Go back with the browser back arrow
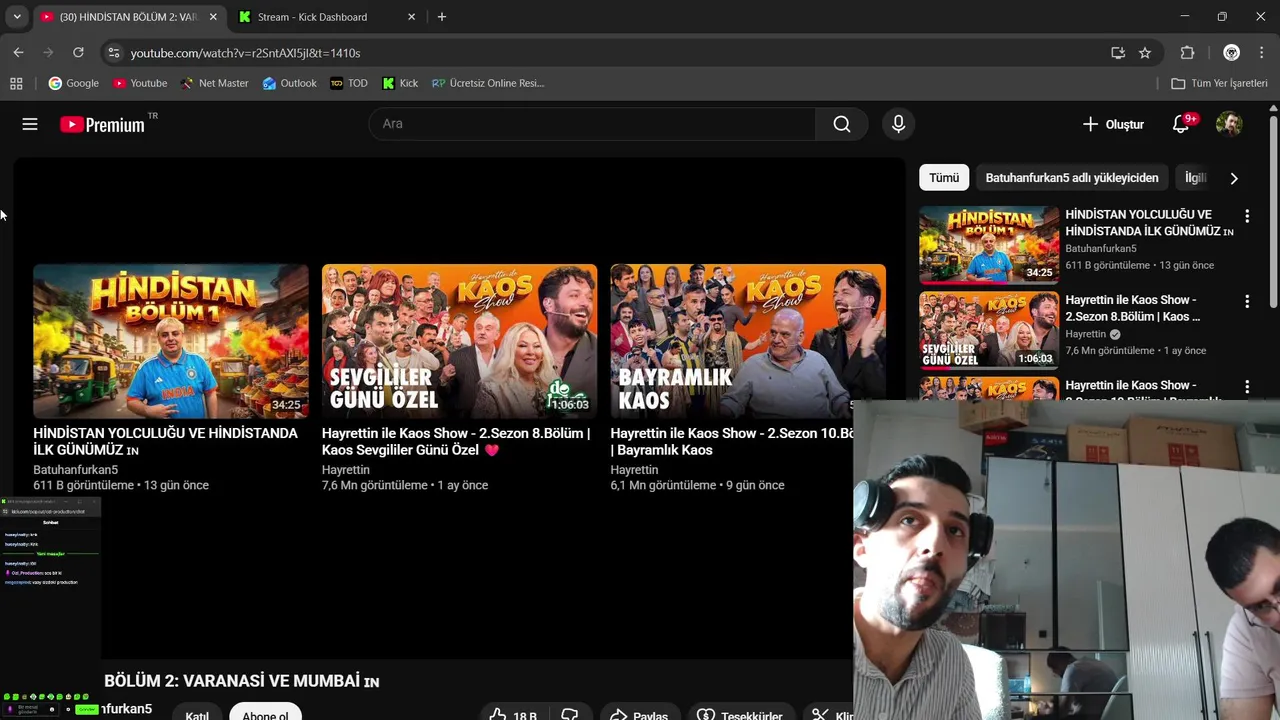 click(x=18, y=52)
